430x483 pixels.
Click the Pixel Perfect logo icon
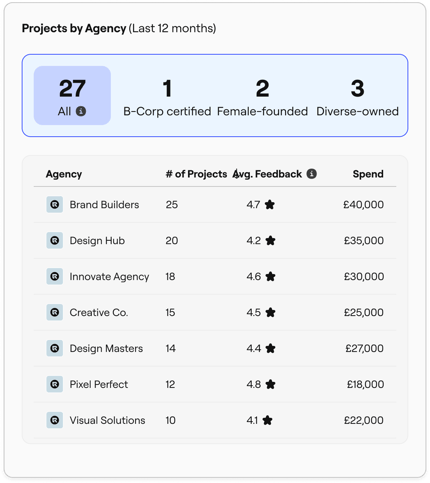click(55, 384)
